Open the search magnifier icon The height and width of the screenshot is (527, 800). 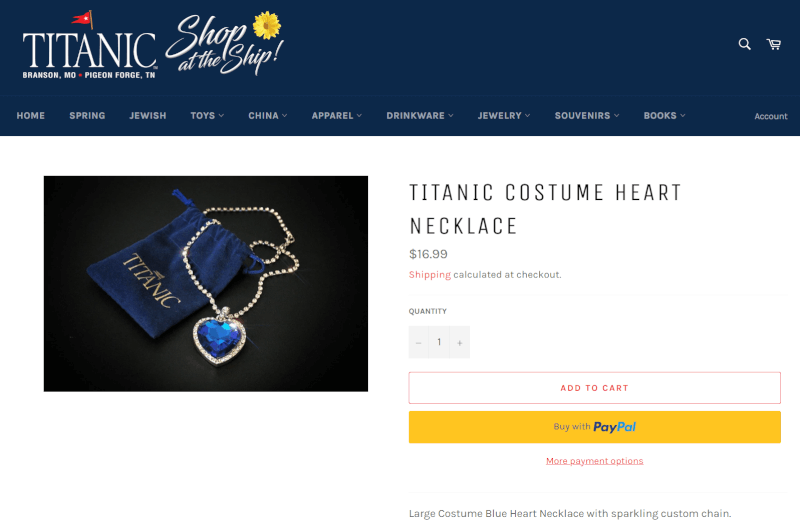click(744, 44)
